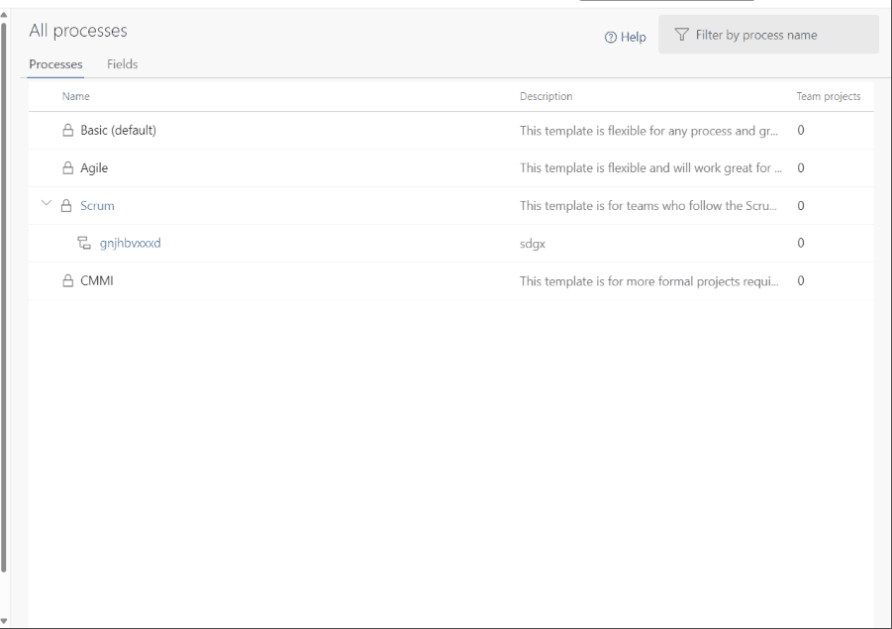Click the Help icon
This screenshot has width=892, height=629.
[x=611, y=36]
